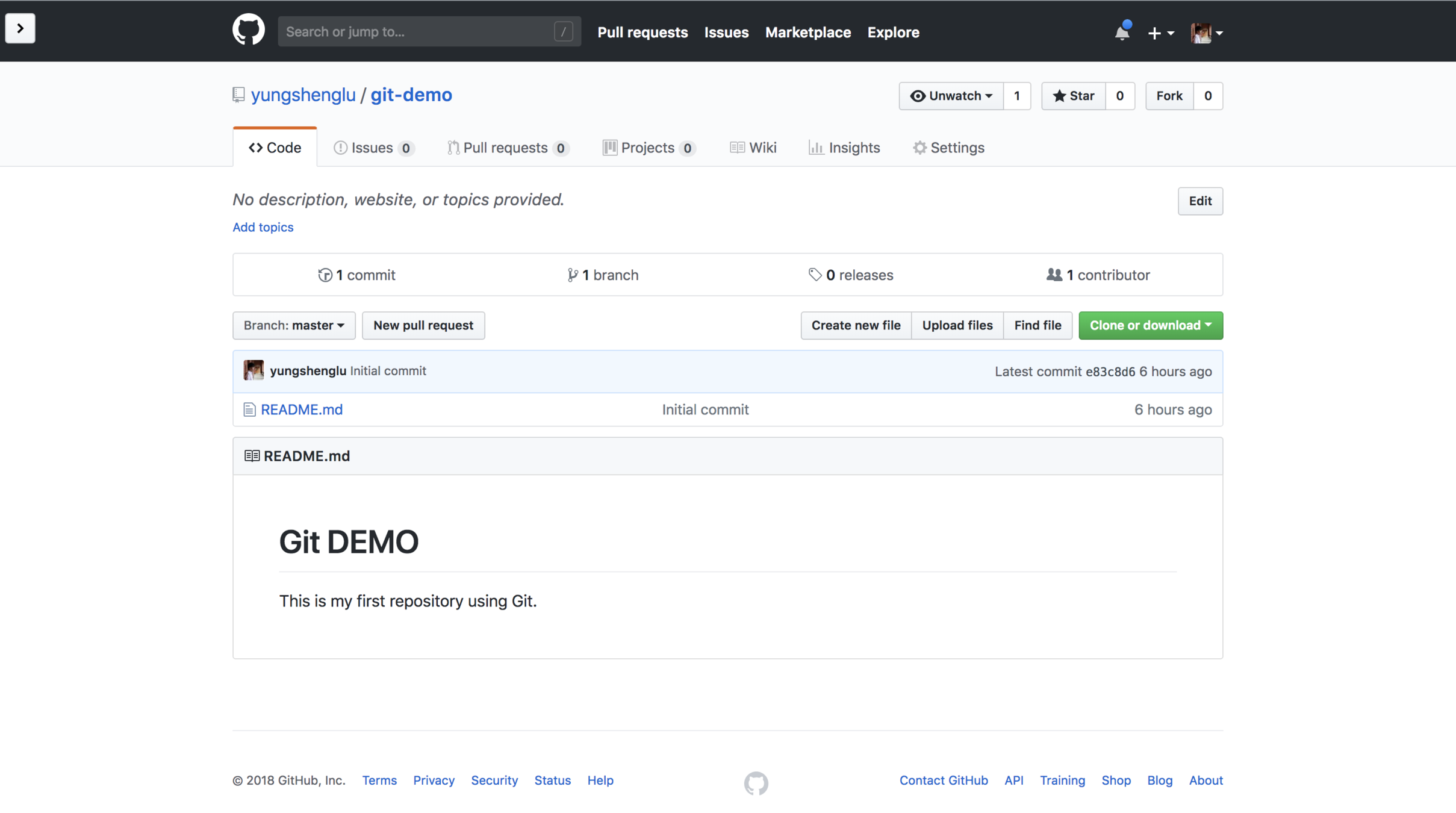Toggle Star on the git-demo repository
The width and height of the screenshot is (1456, 813).
point(1073,96)
